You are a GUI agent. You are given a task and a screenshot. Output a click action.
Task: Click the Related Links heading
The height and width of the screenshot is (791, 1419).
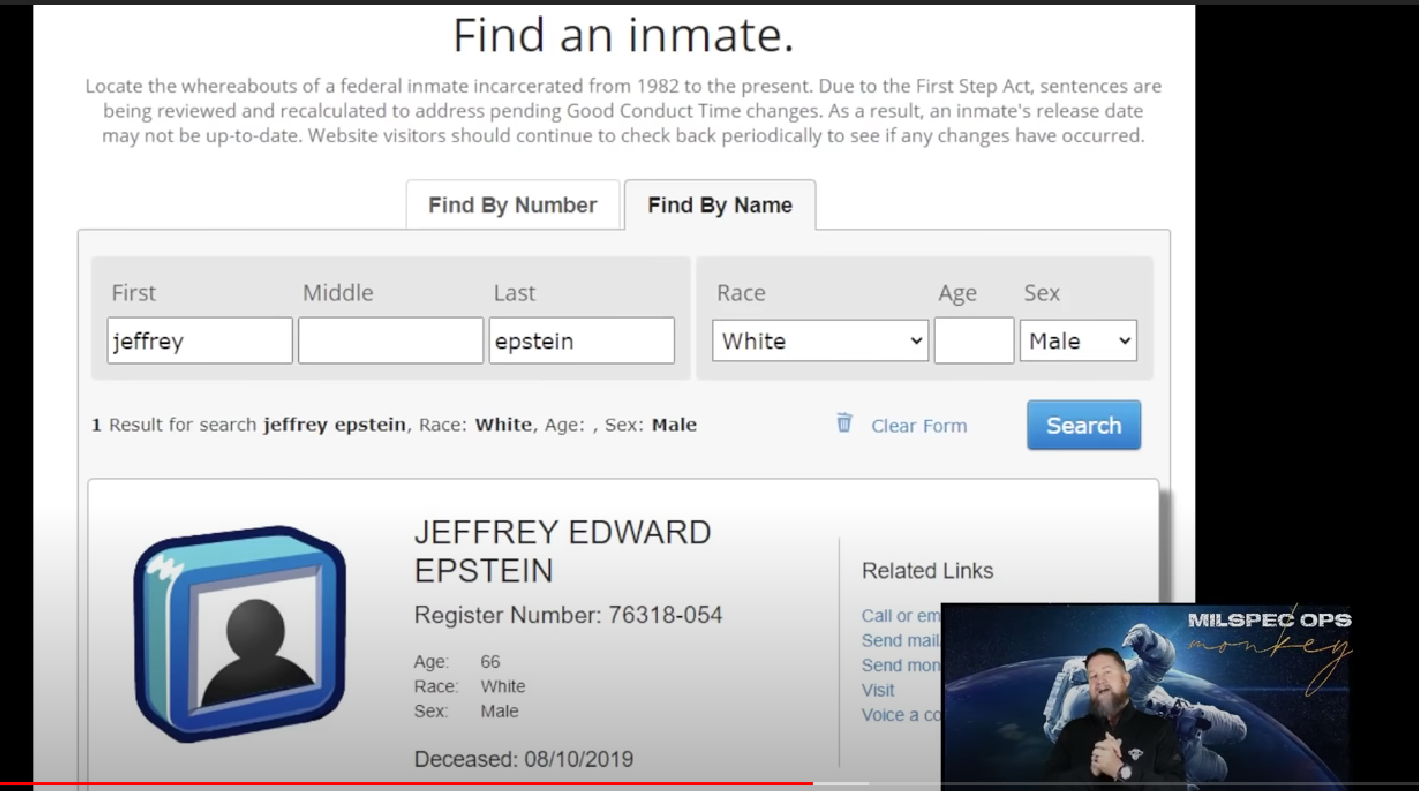(927, 571)
